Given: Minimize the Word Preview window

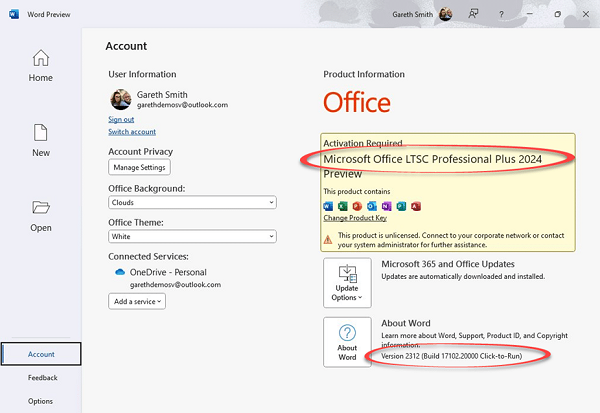Looking at the screenshot, I should coord(530,14).
